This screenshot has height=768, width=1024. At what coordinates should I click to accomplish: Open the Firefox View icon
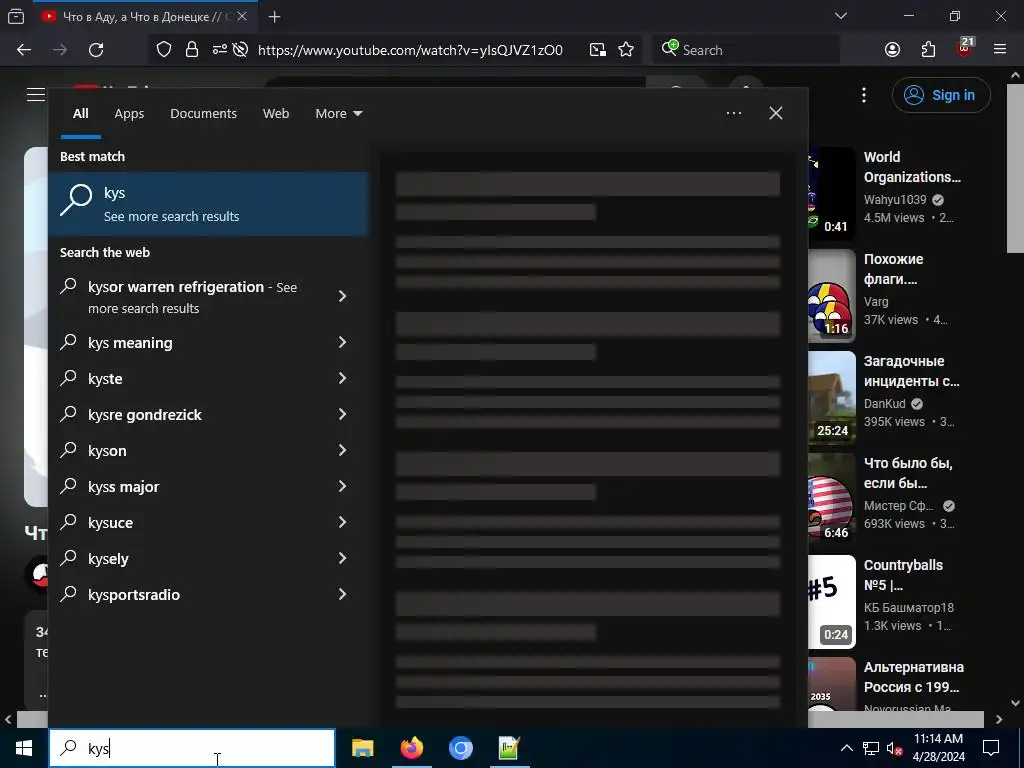coord(16,17)
